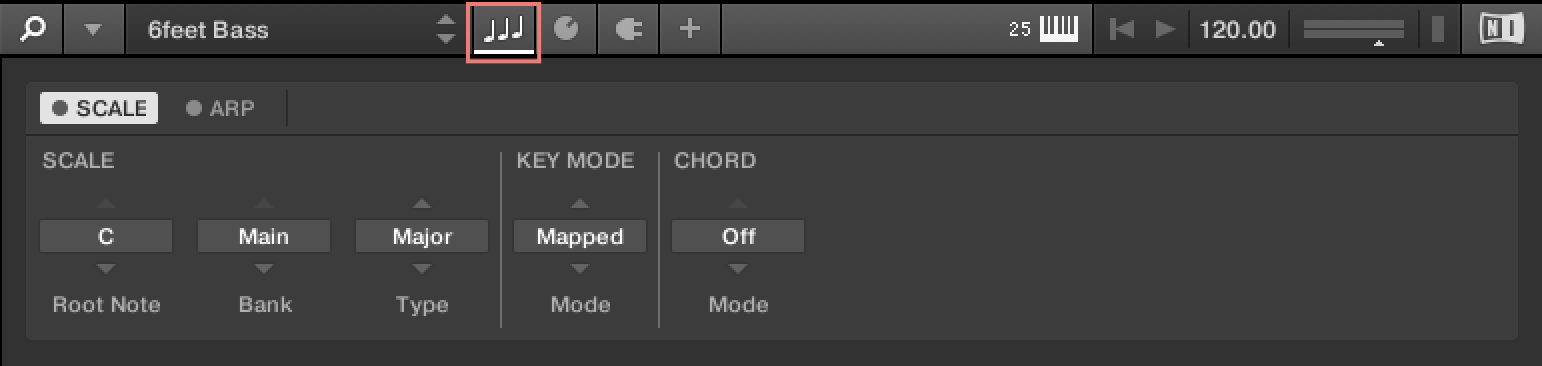The height and width of the screenshot is (366, 1542).
Task: Click the transport play button
Action: tap(1165, 30)
